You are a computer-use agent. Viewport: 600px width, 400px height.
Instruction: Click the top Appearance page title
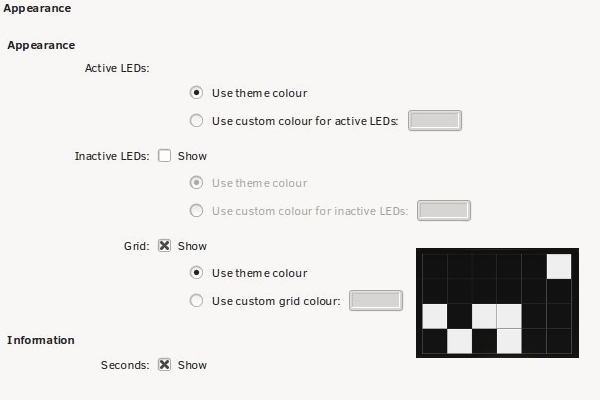click(x=36, y=8)
